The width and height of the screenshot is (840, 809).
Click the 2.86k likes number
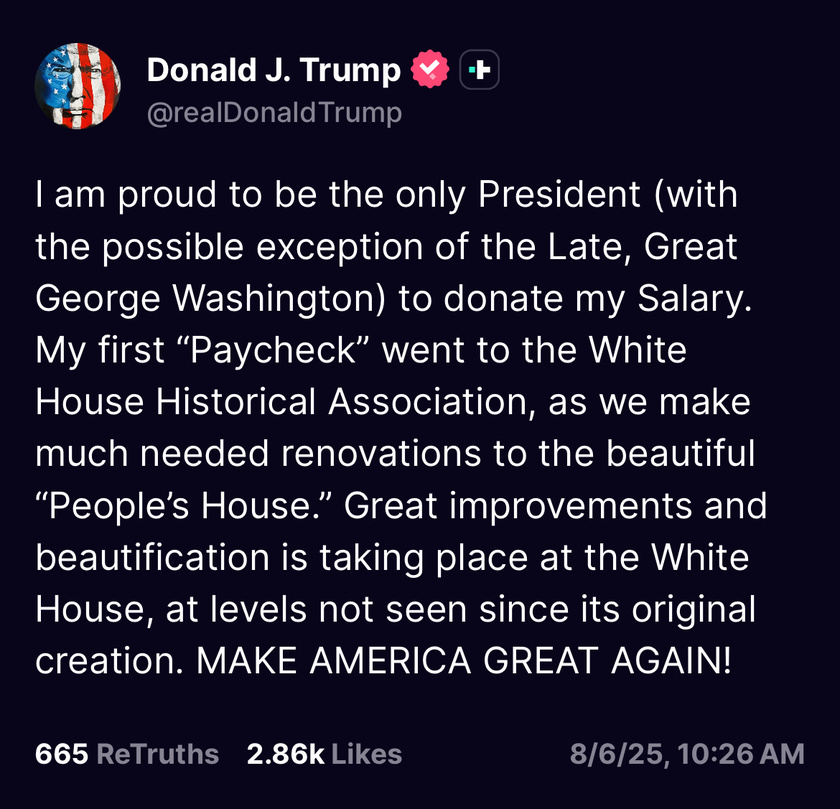tap(286, 754)
